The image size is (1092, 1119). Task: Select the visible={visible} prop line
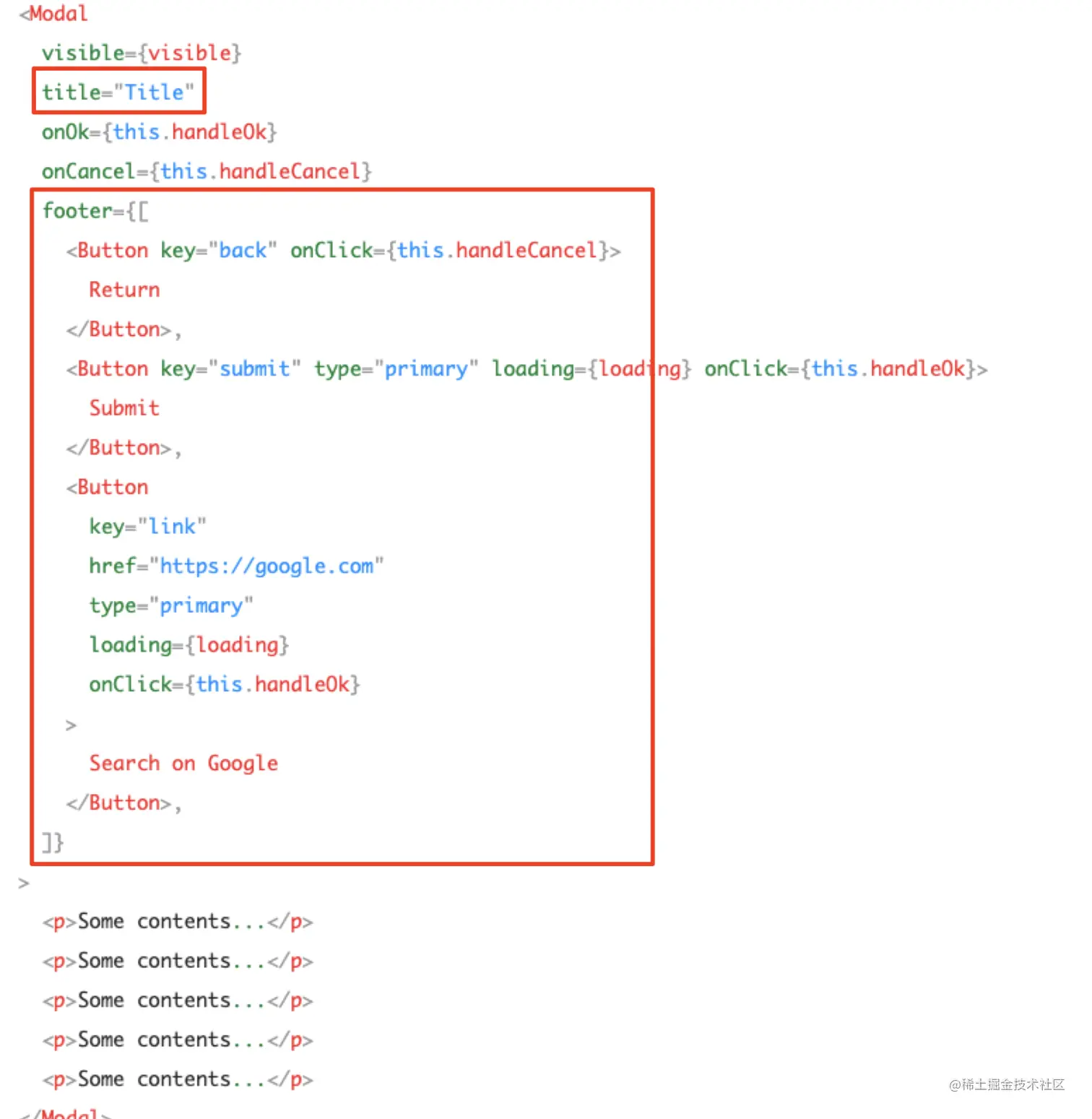141,53
